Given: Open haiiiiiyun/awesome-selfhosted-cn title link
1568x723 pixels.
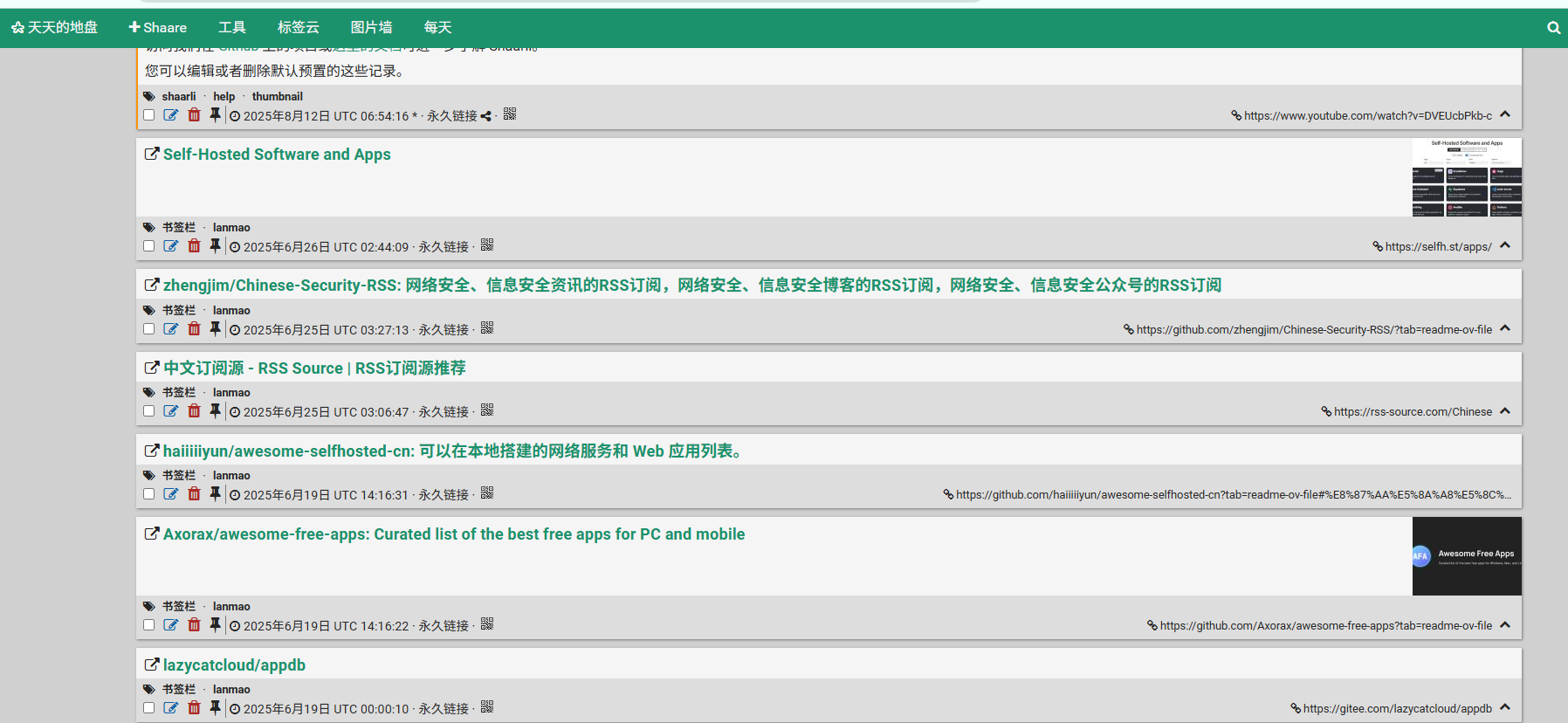Looking at the screenshot, I should tap(452, 451).
